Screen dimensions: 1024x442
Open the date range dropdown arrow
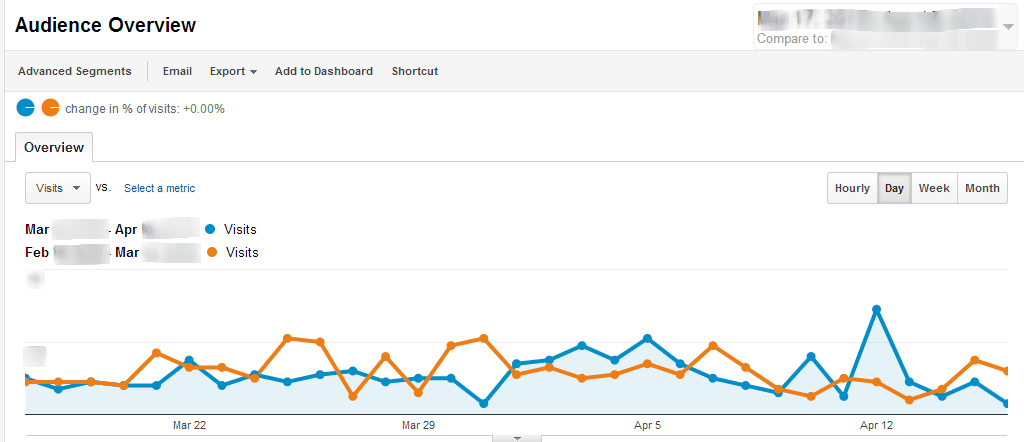[1008, 26]
